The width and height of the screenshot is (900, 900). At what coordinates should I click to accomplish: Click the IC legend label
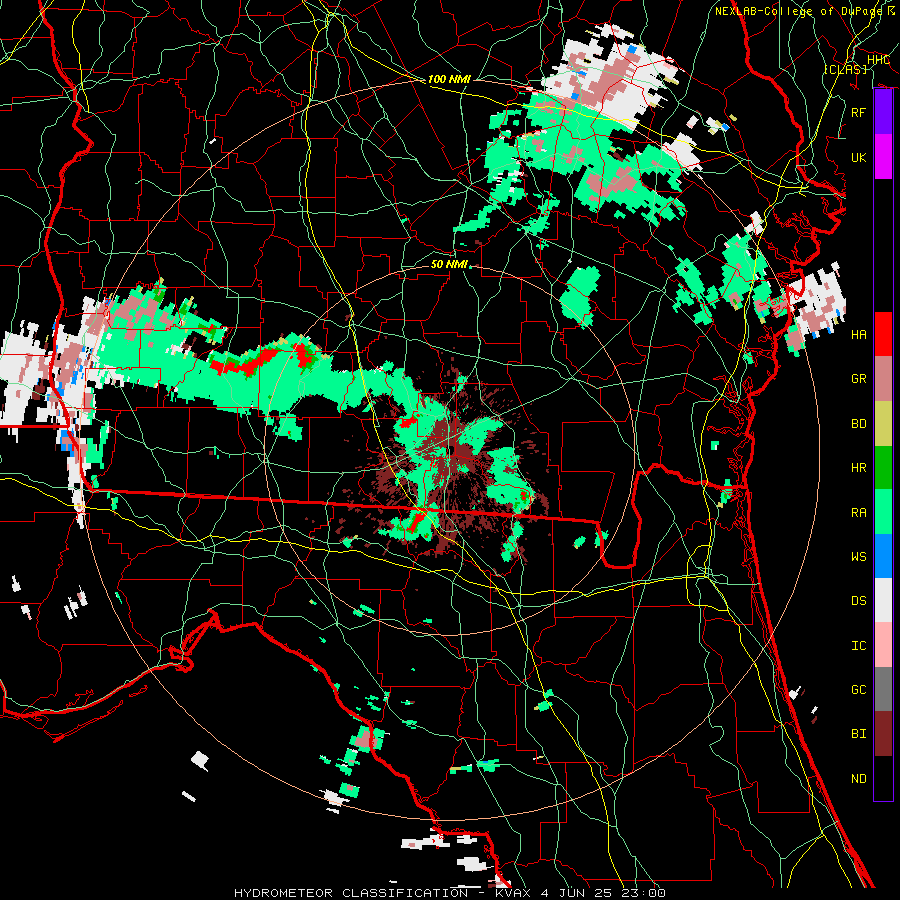click(x=858, y=646)
